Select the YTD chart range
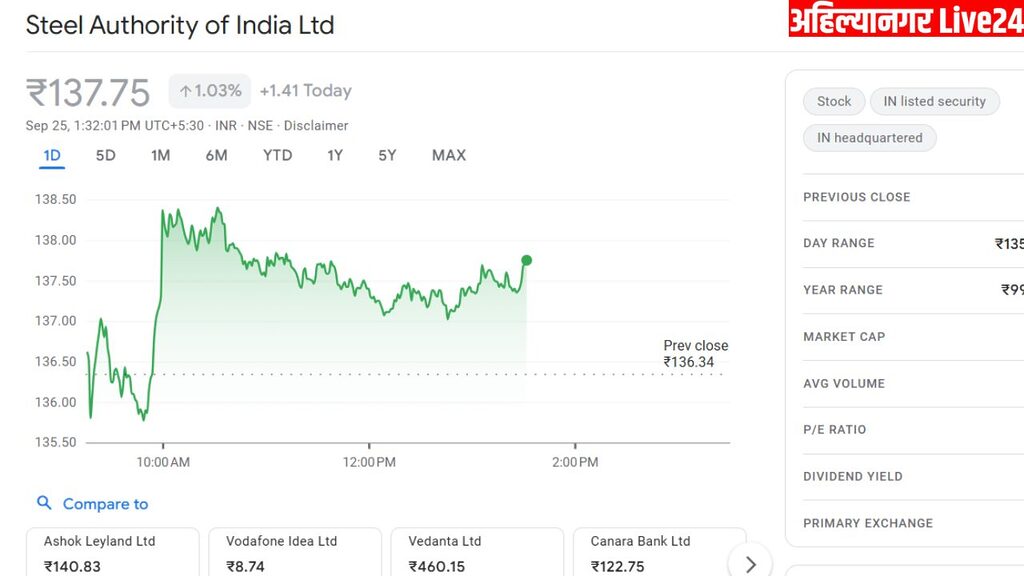Image resolution: width=1024 pixels, height=576 pixels. pos(277,155)
